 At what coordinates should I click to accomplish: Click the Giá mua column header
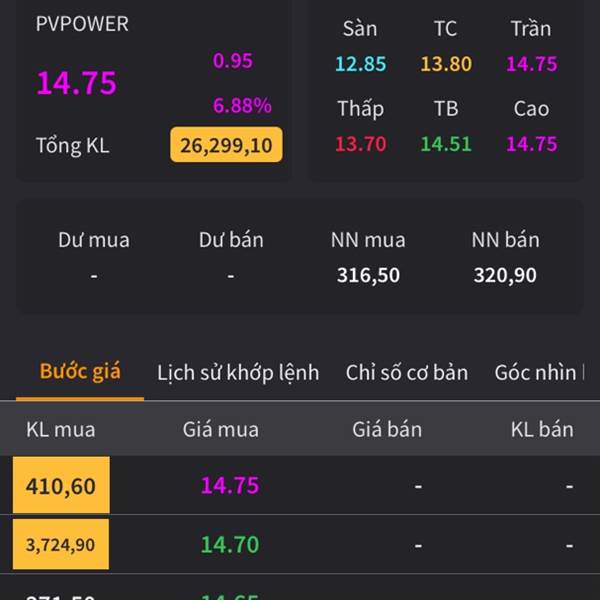221,429
